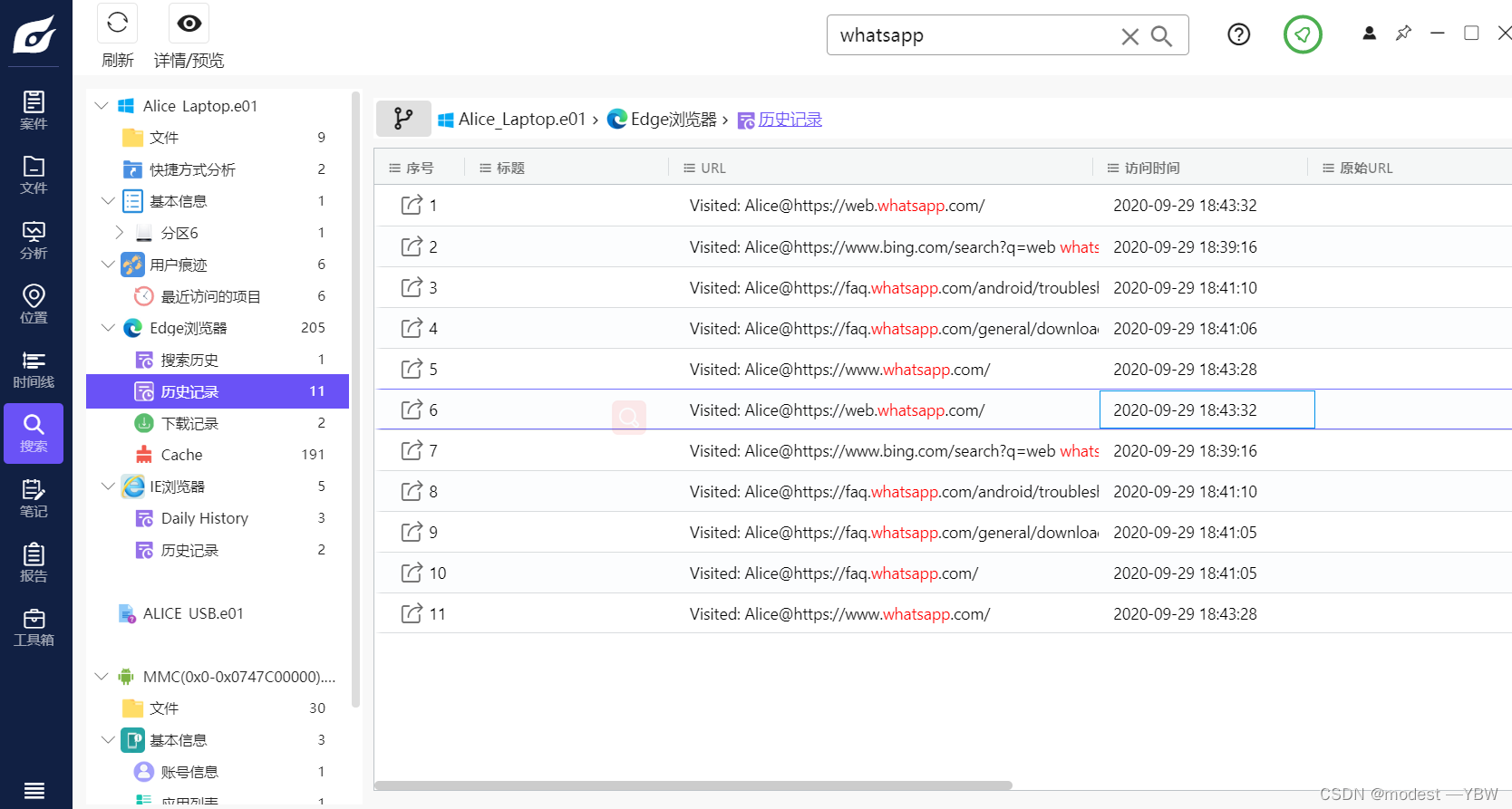Clear the whatsapp search text
The width and height of the screenshot is (1512, 809).
pyautogui.click(x=1129, y=36)
